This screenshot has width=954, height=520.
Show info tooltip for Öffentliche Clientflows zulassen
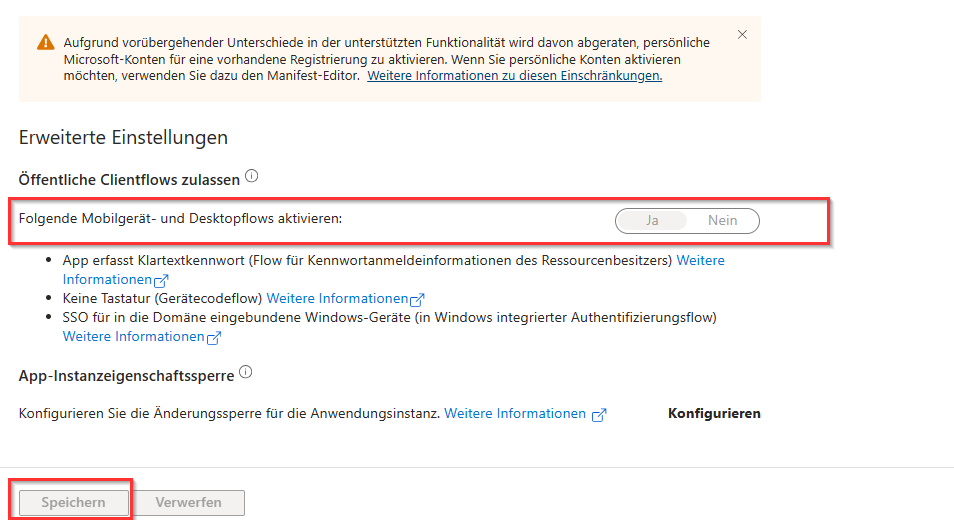(x=251, y=176)
